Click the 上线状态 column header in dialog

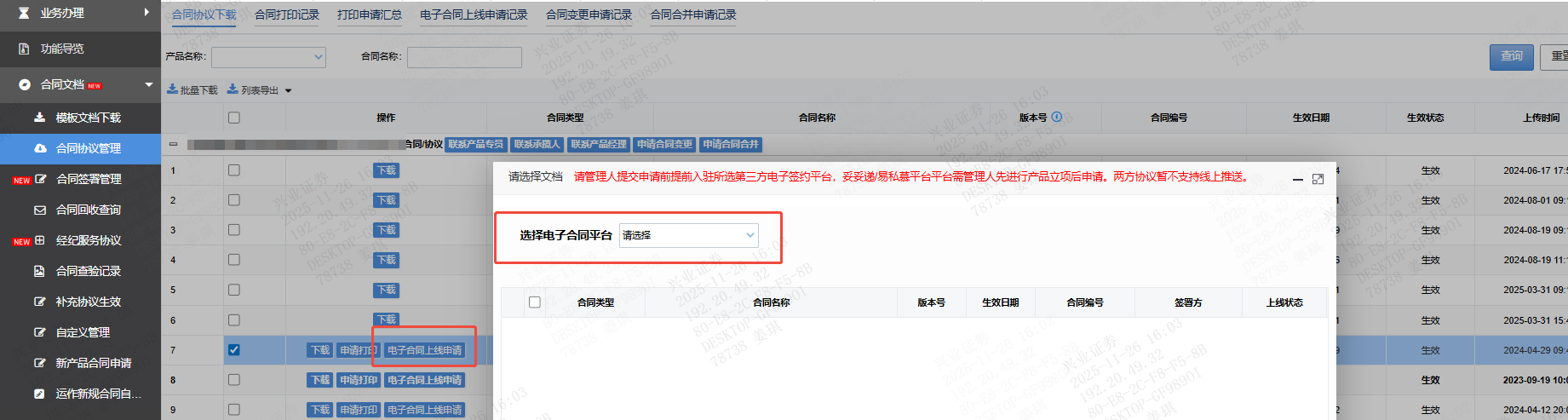pyautogui.click(x=1284, y=302)
